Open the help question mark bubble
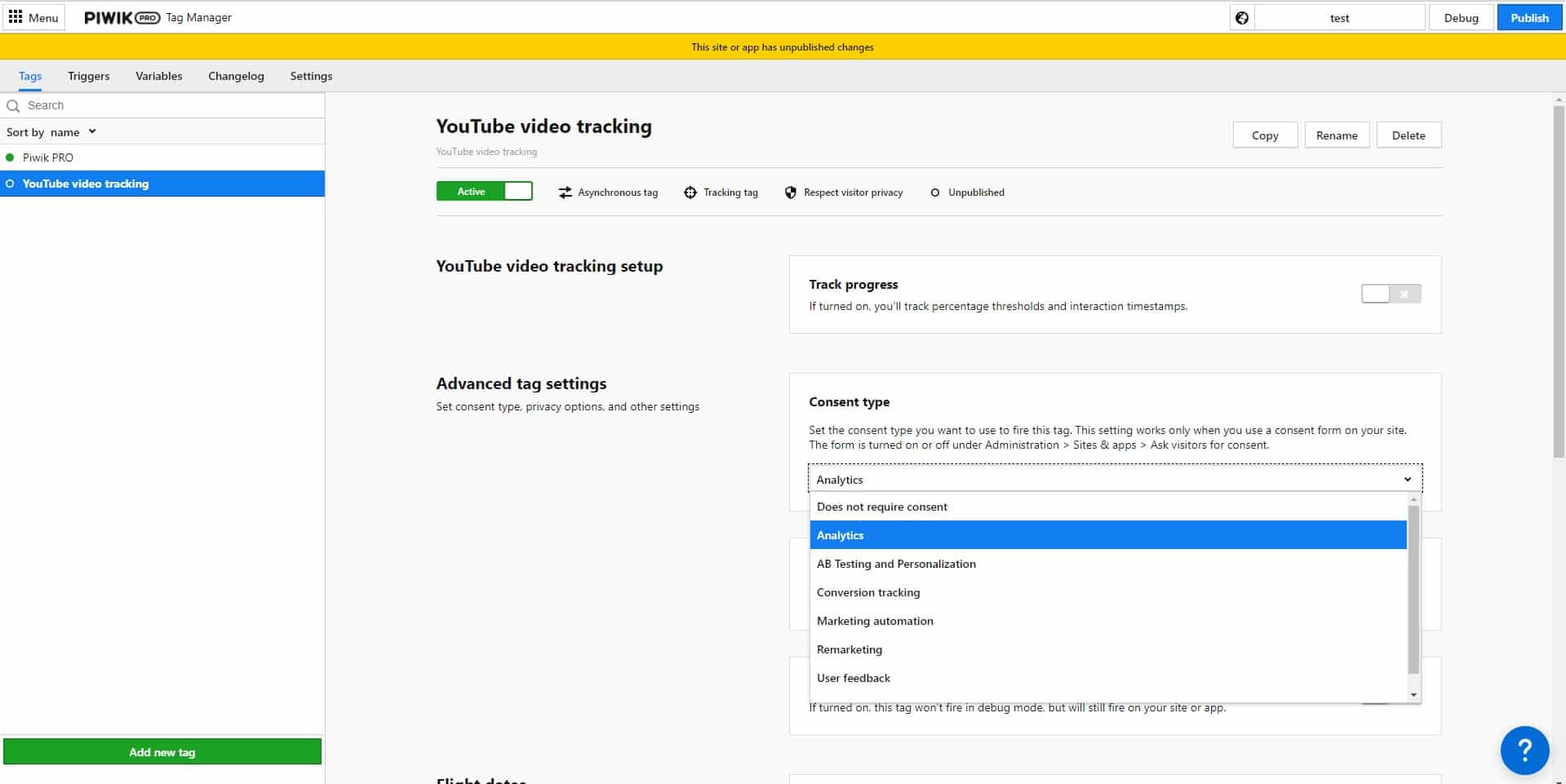Viewport: 1566px width, 784px height. click(1524, 750)
